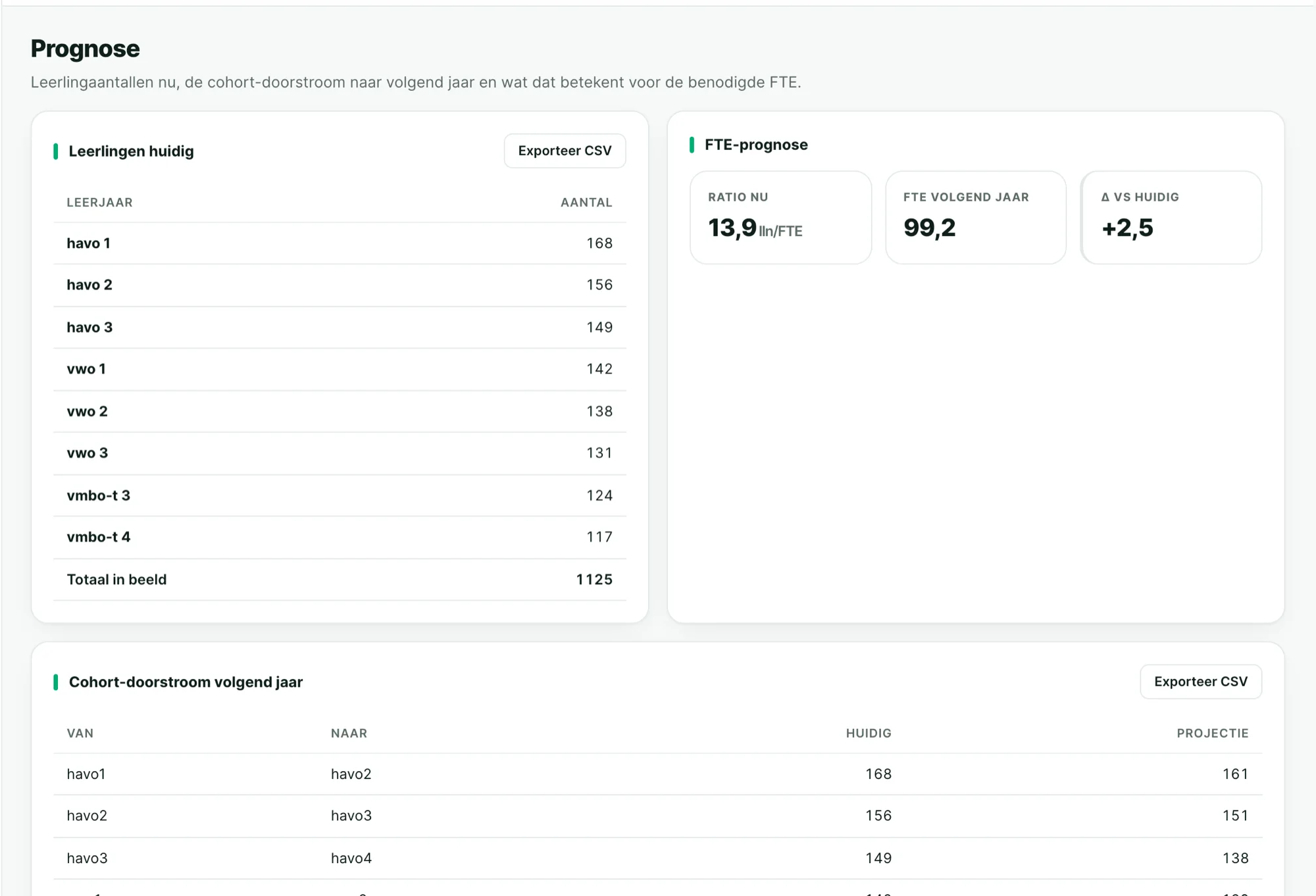Click the NAAR column header
This screenshot has height=896, width=1316.
pos(349,734)
